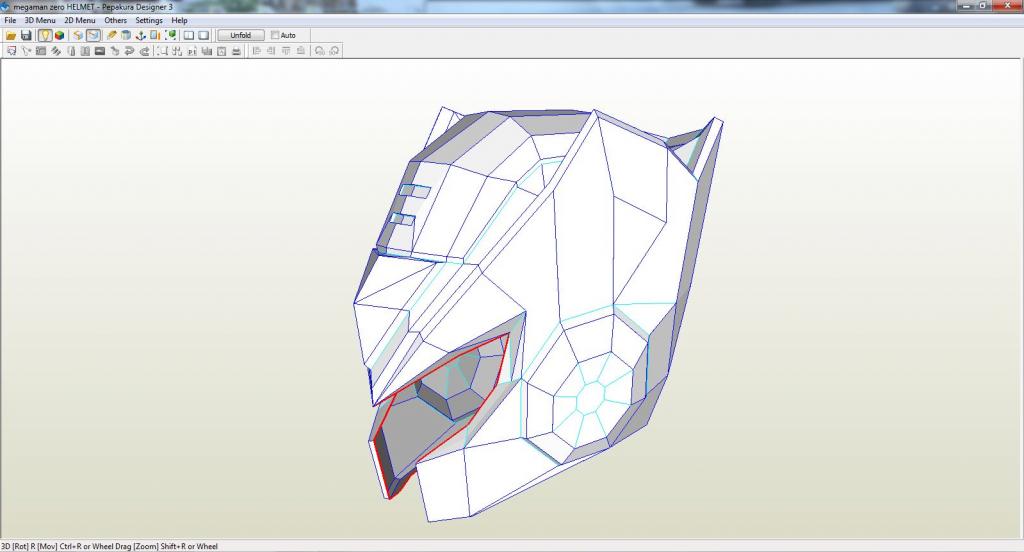
Task: Click the align top icon
Action: point(286,50)
